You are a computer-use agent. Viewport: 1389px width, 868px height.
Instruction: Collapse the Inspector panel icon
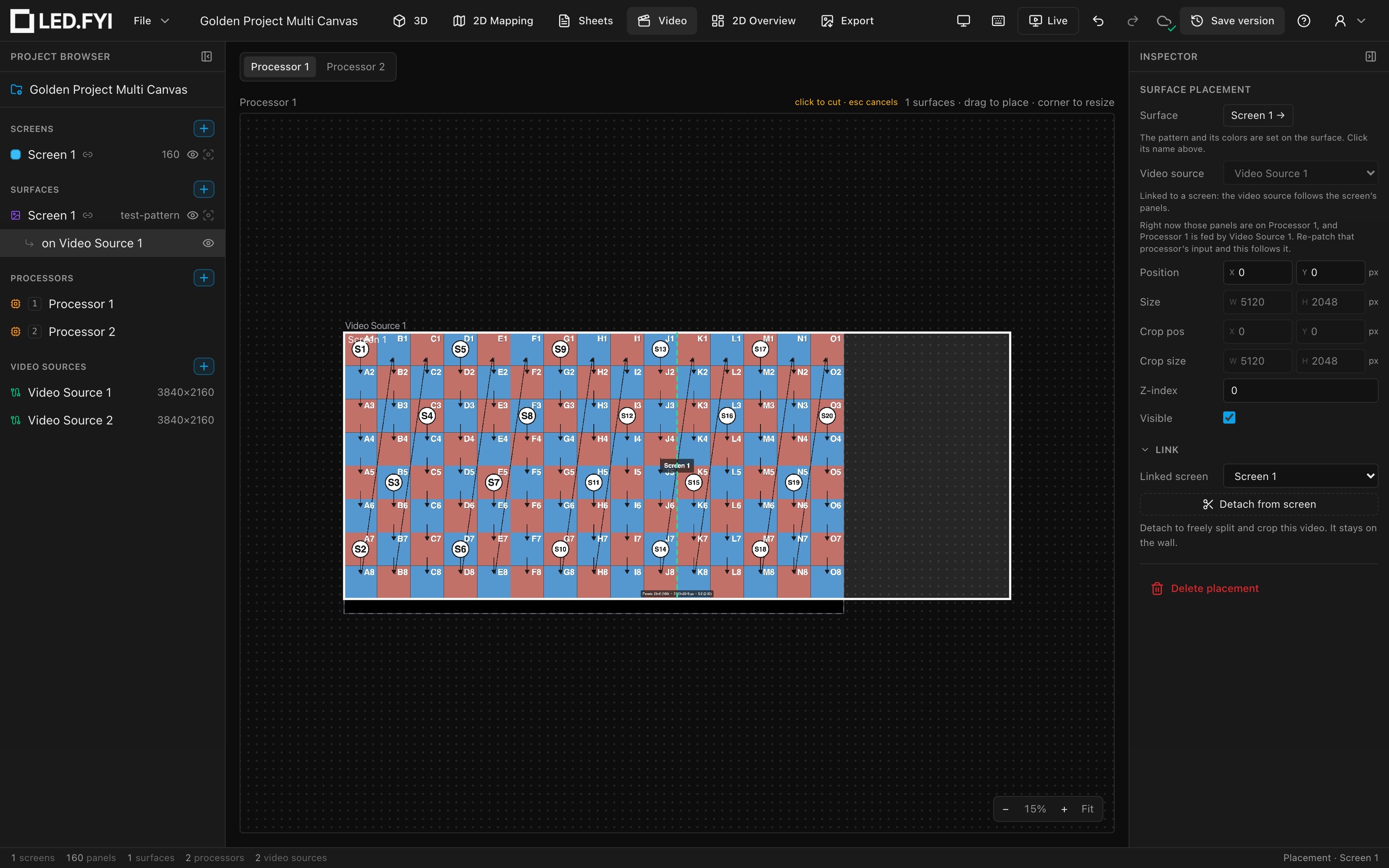(x=1371, y=56)
